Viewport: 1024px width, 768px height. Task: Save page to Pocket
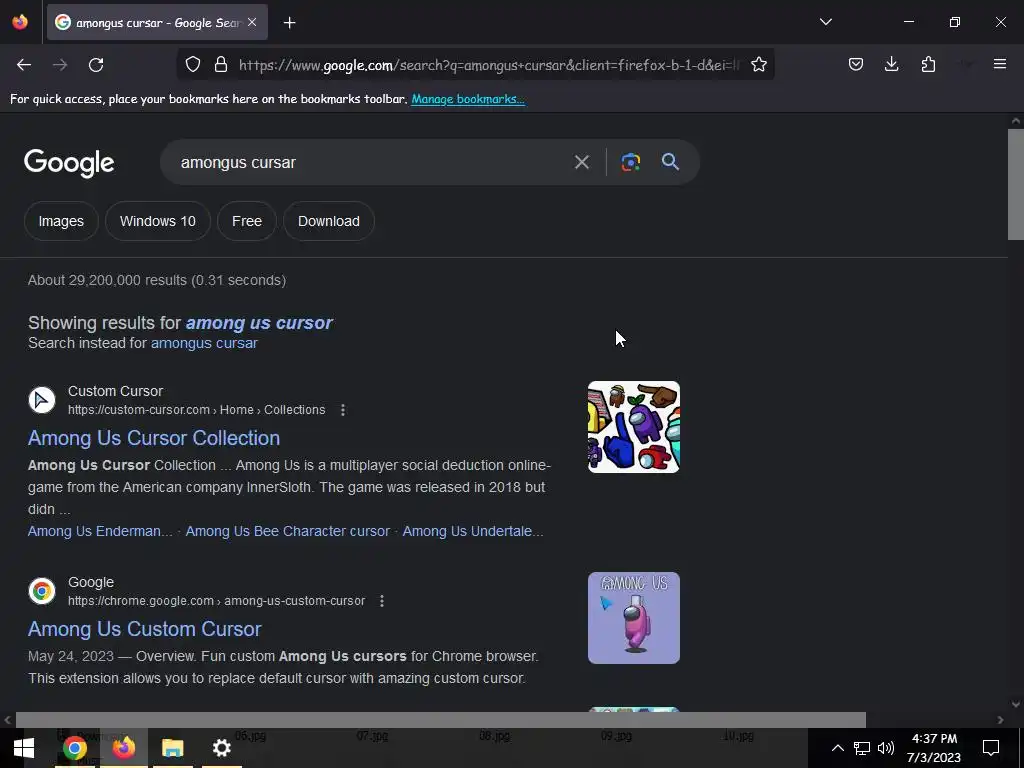pos(856,65)
